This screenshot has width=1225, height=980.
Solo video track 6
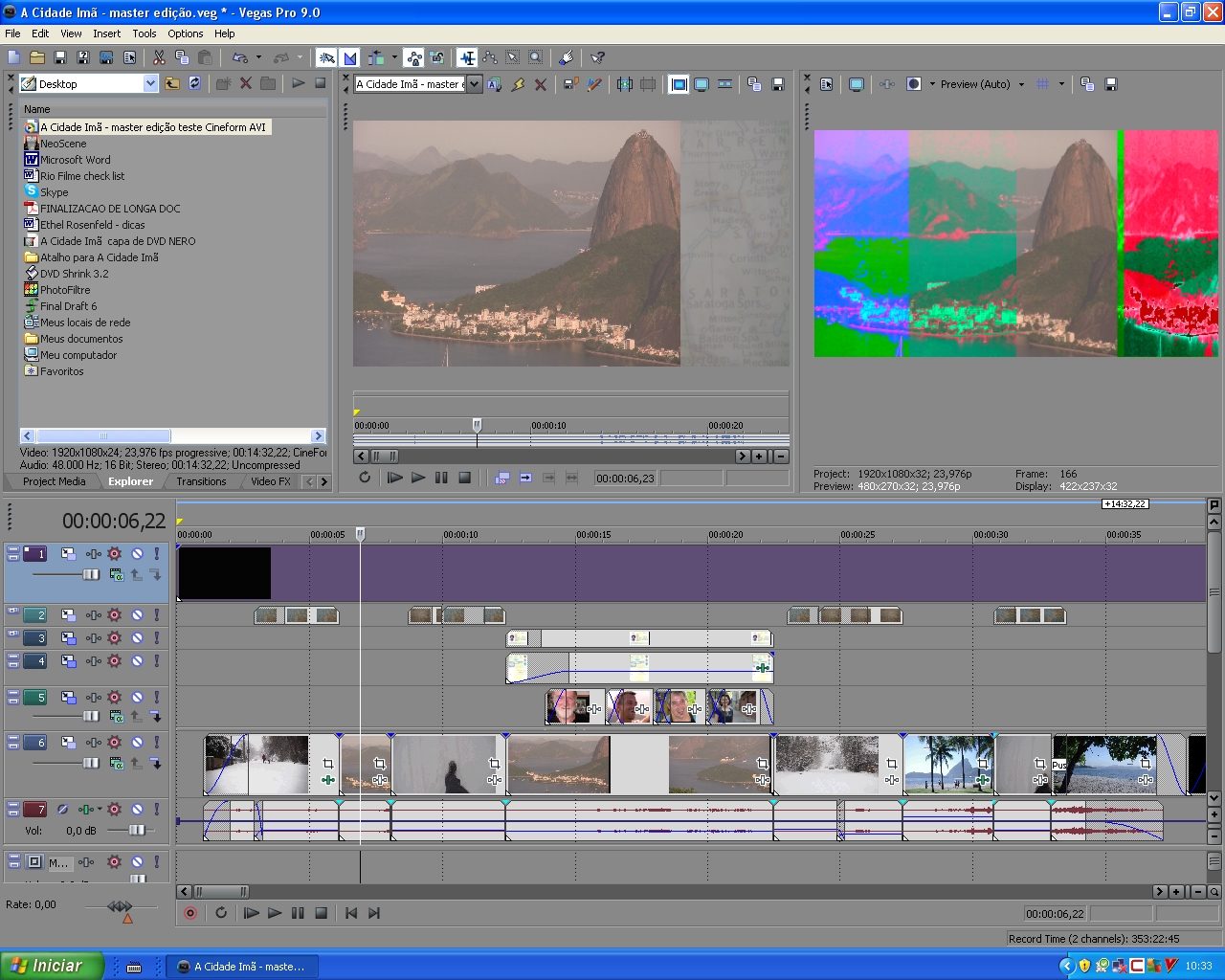157,743
